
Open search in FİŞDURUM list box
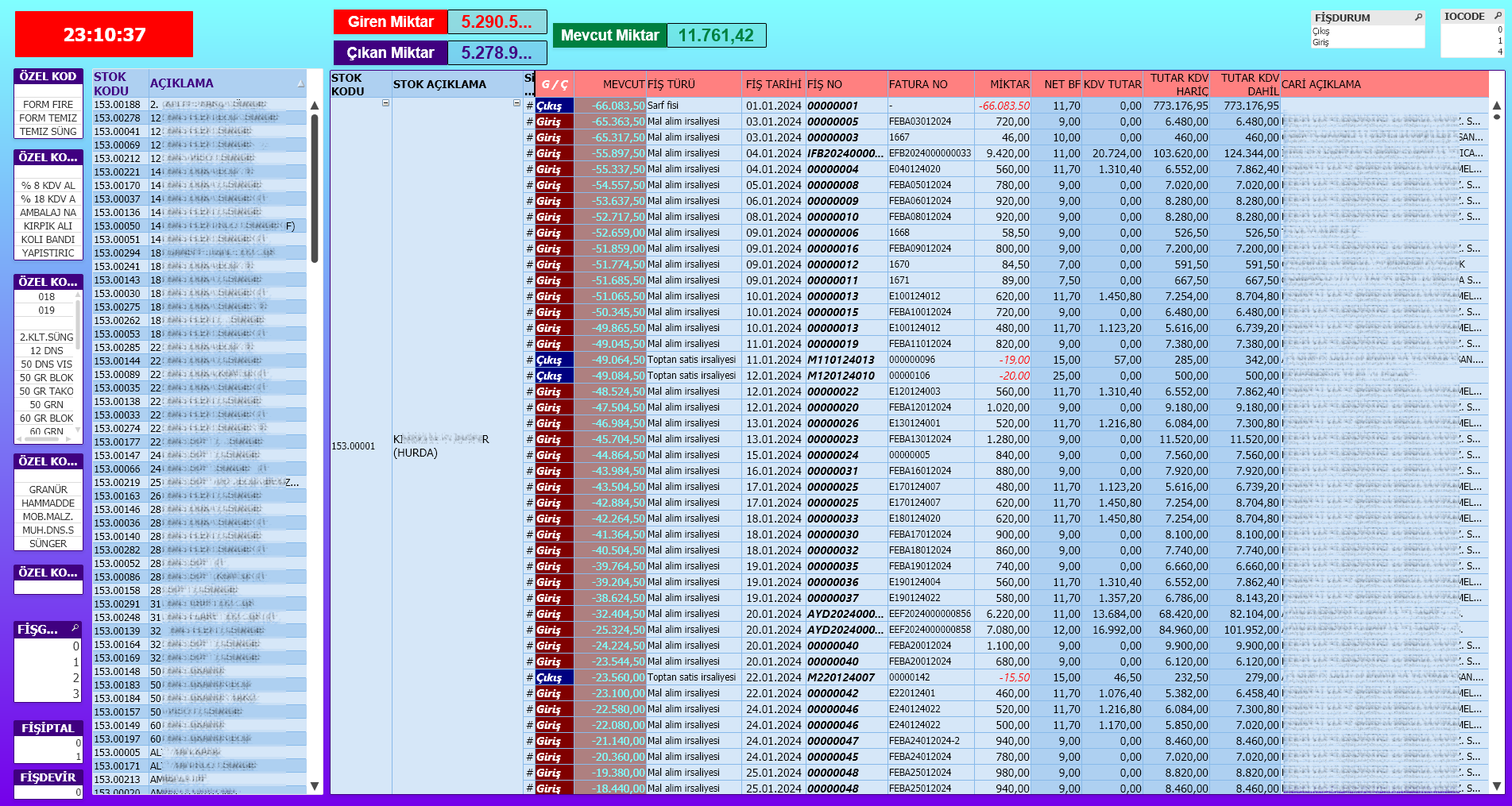tap(1418, 17)
